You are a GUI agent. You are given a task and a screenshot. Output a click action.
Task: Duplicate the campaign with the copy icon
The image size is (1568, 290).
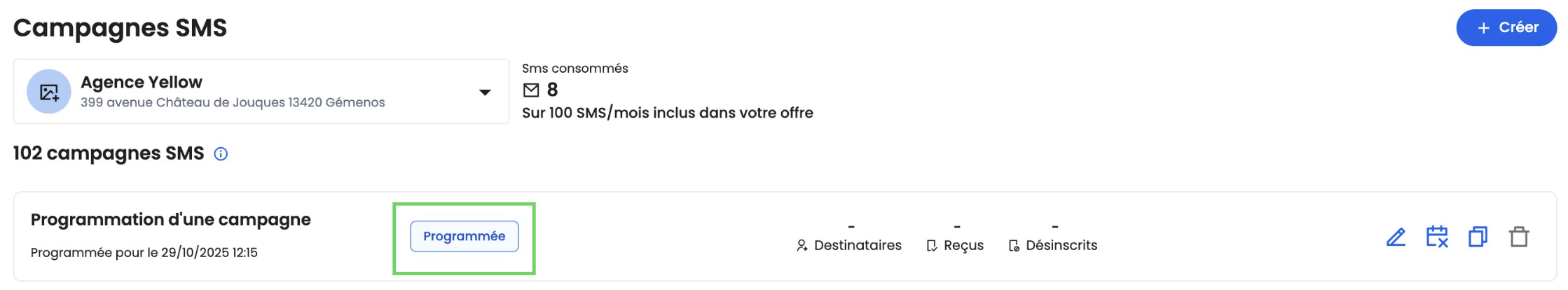[1478, 237]
